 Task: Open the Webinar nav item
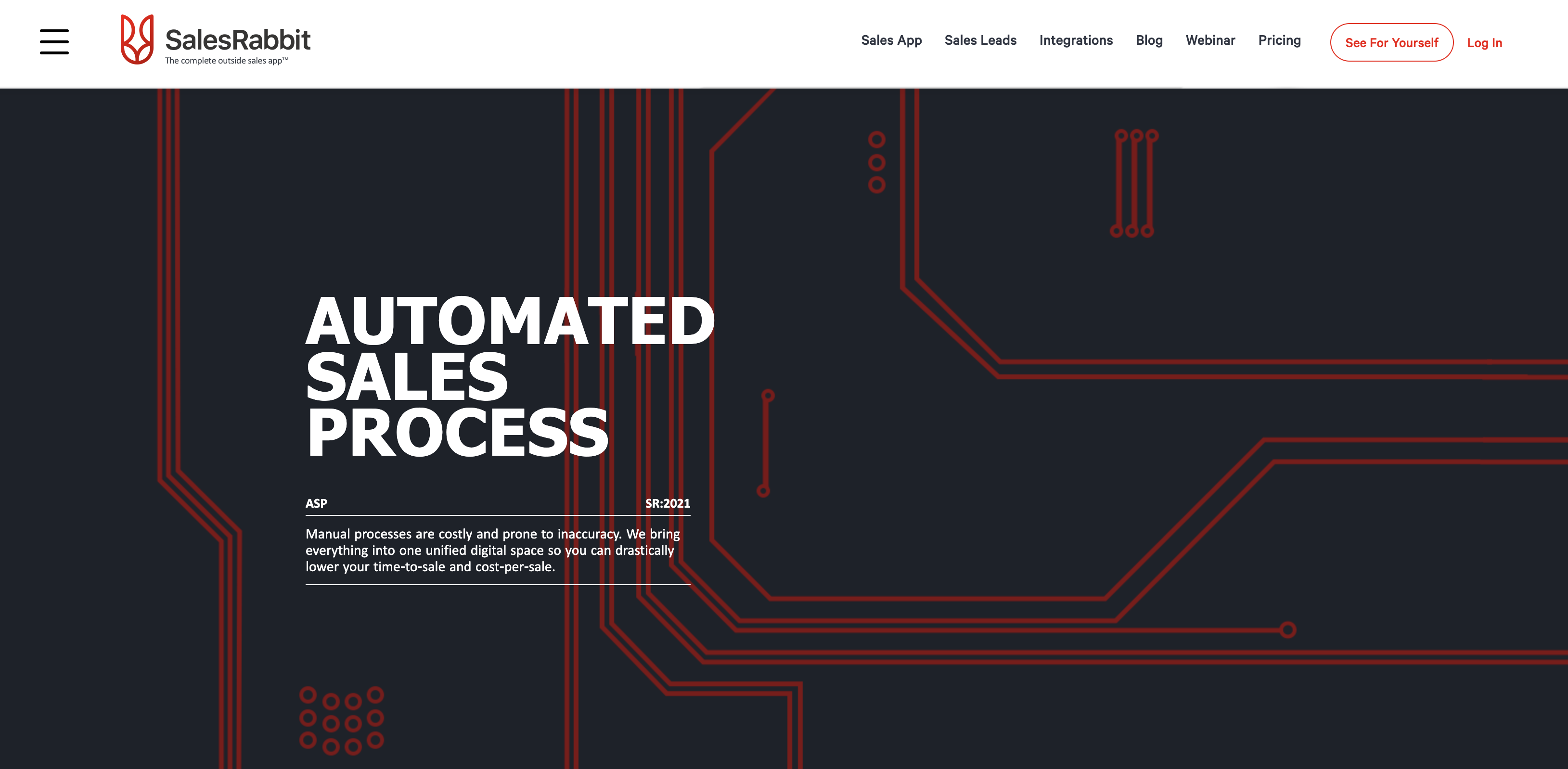[1210, 40]
